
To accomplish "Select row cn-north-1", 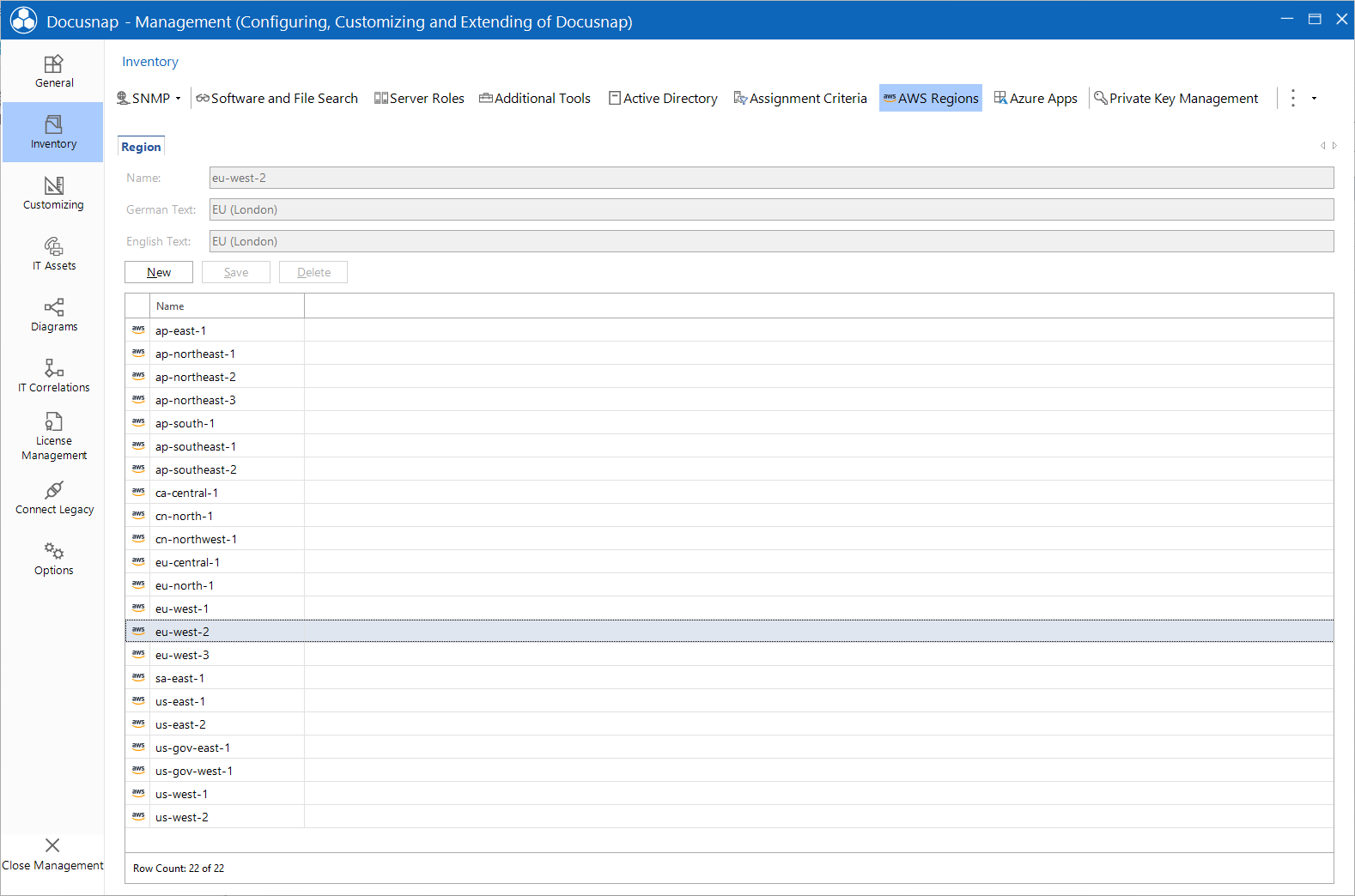I will (x=729, y=516).
